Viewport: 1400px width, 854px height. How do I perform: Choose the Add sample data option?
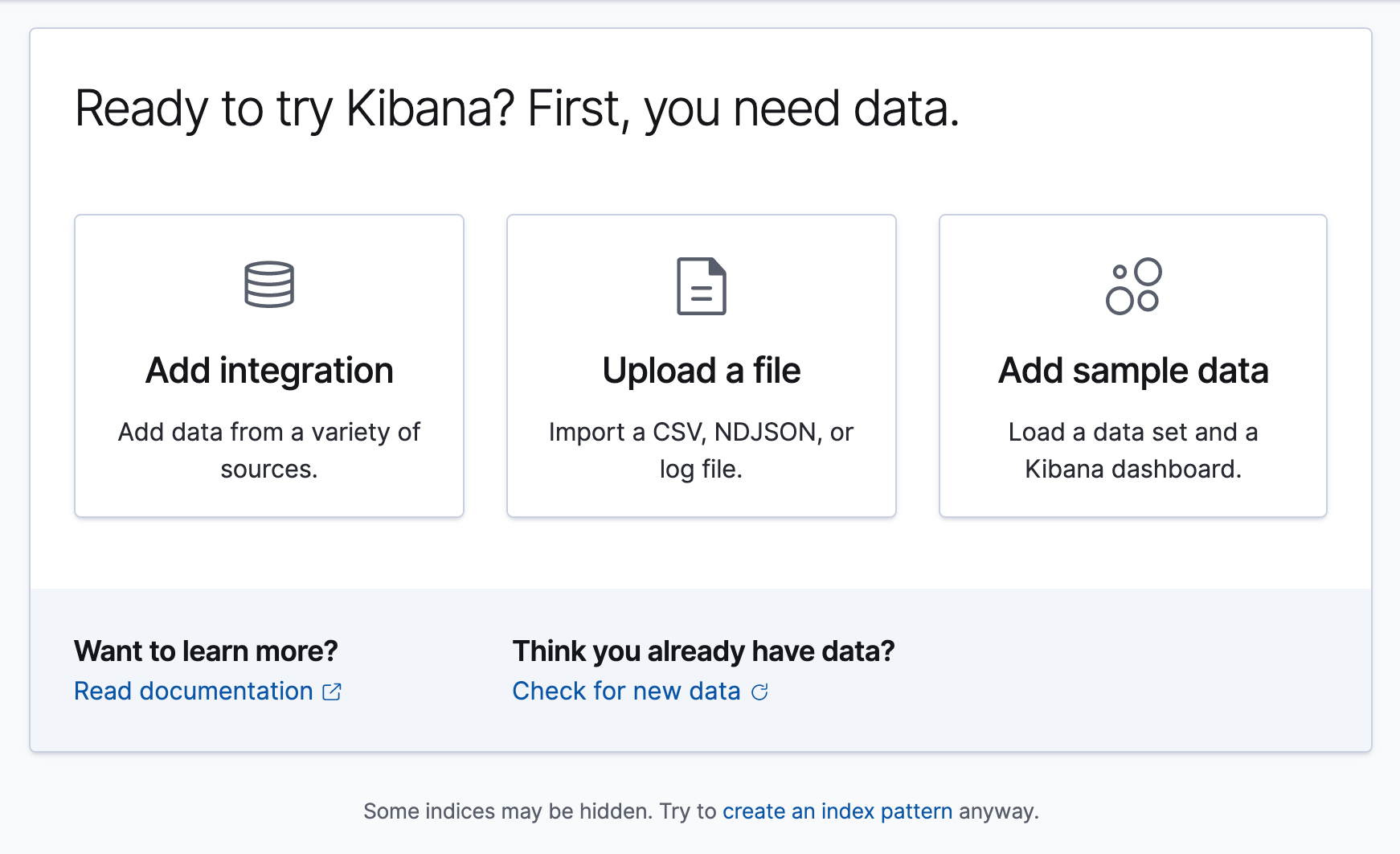[1133, 364]
